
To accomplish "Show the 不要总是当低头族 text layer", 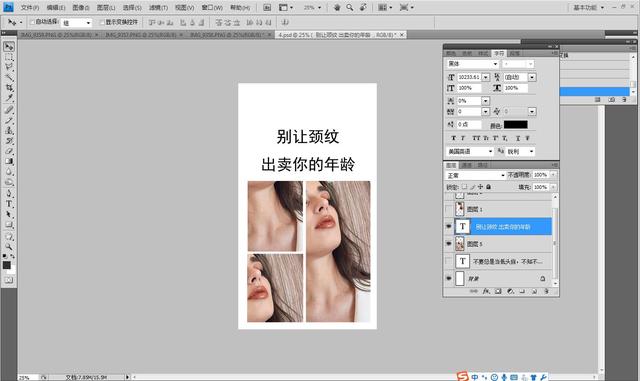I will click(449, 261).
